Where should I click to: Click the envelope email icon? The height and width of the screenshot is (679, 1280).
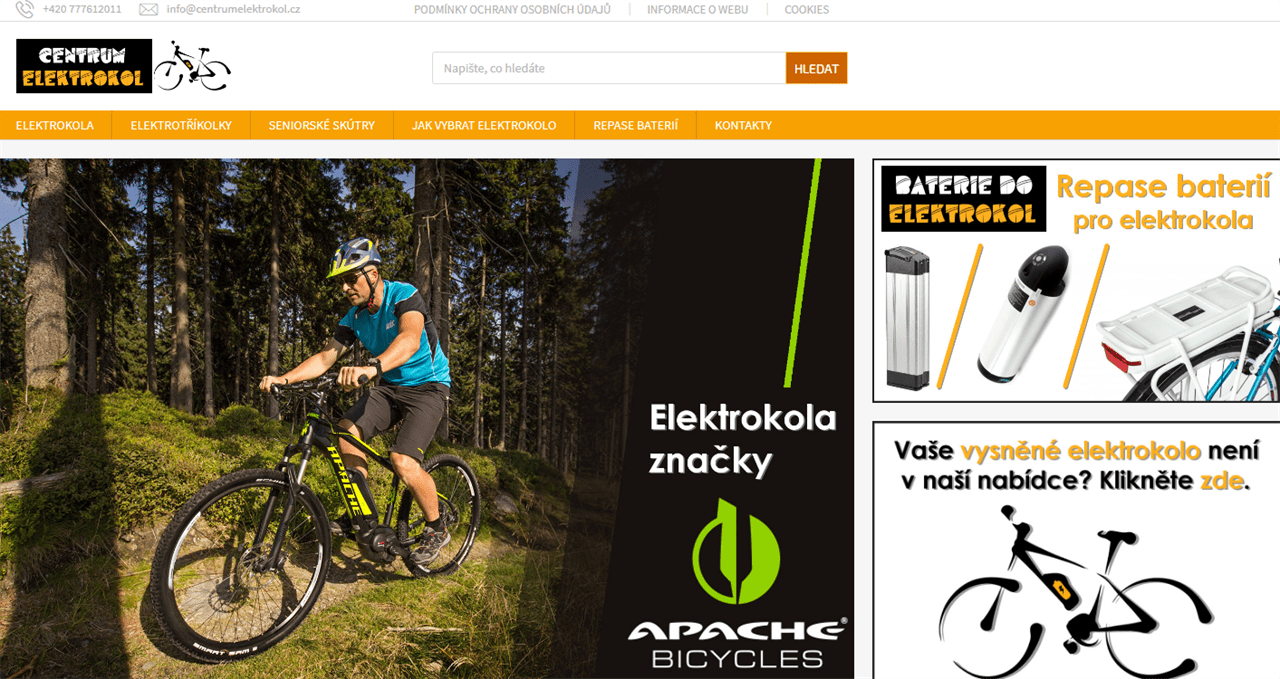(148, 10)
